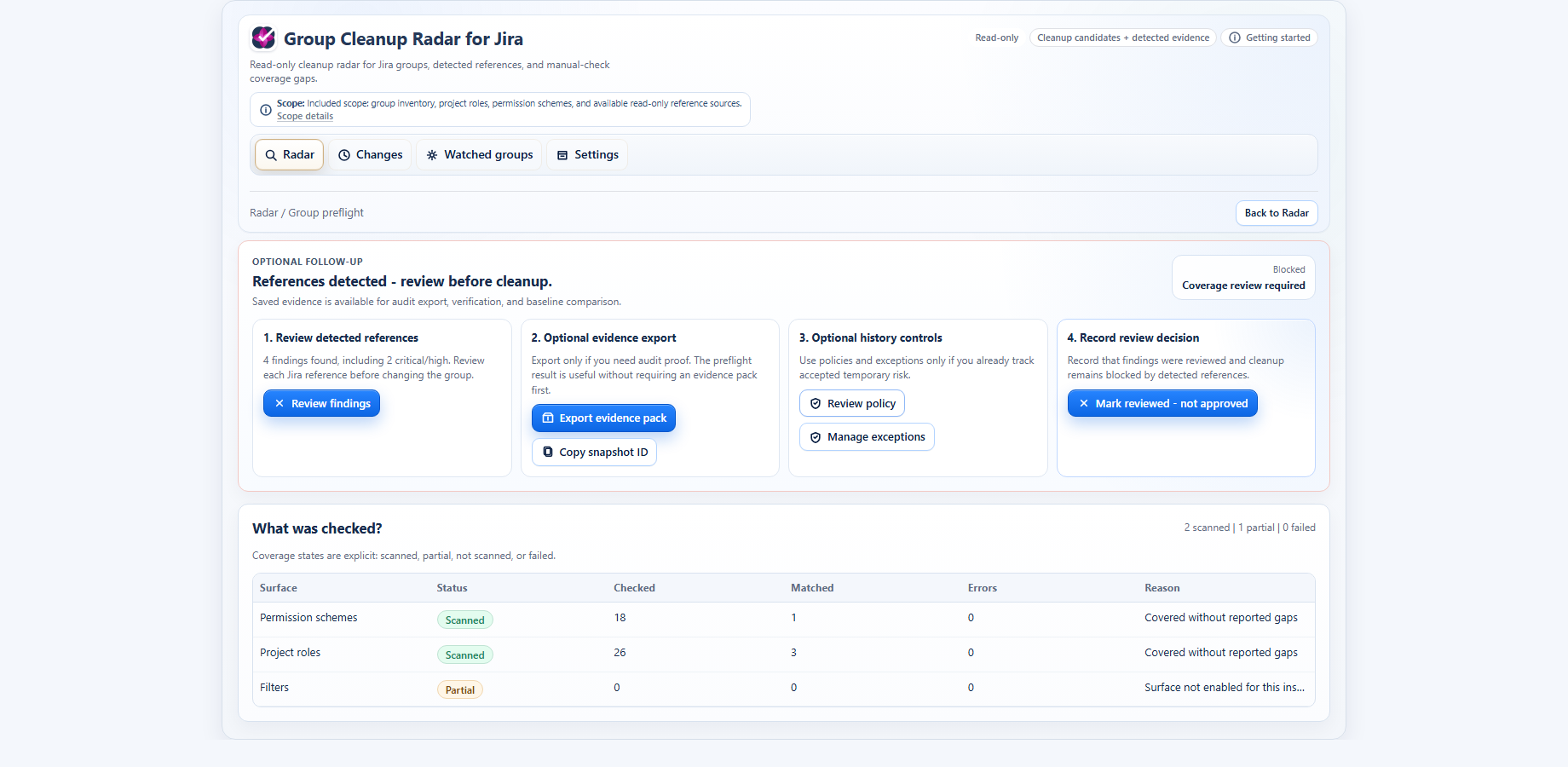Click matched value 3 for Project roles
This screenshot has height=767, width=1568.
793,653
